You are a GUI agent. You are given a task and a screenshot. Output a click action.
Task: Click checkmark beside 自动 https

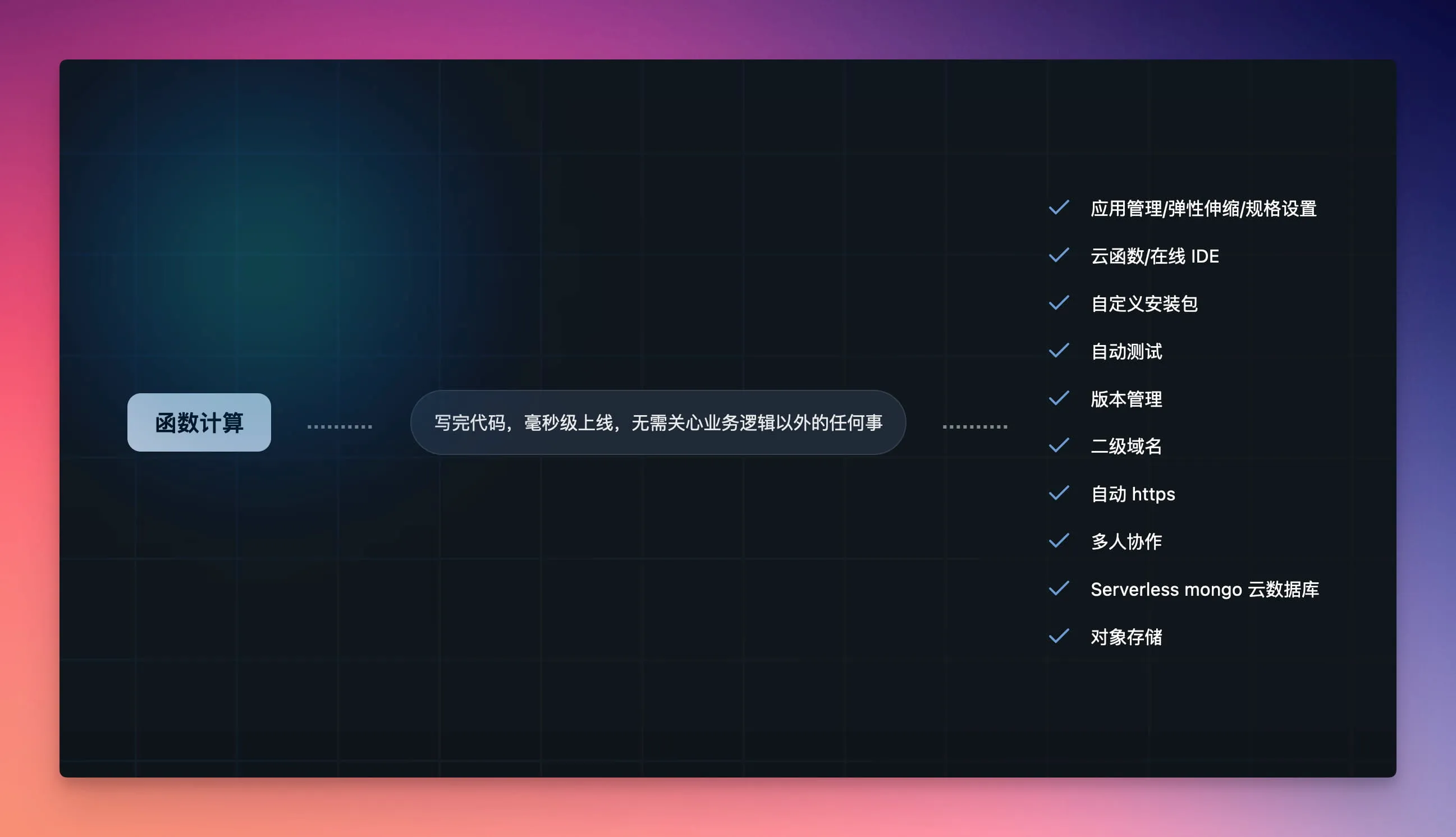[1059, 493]
